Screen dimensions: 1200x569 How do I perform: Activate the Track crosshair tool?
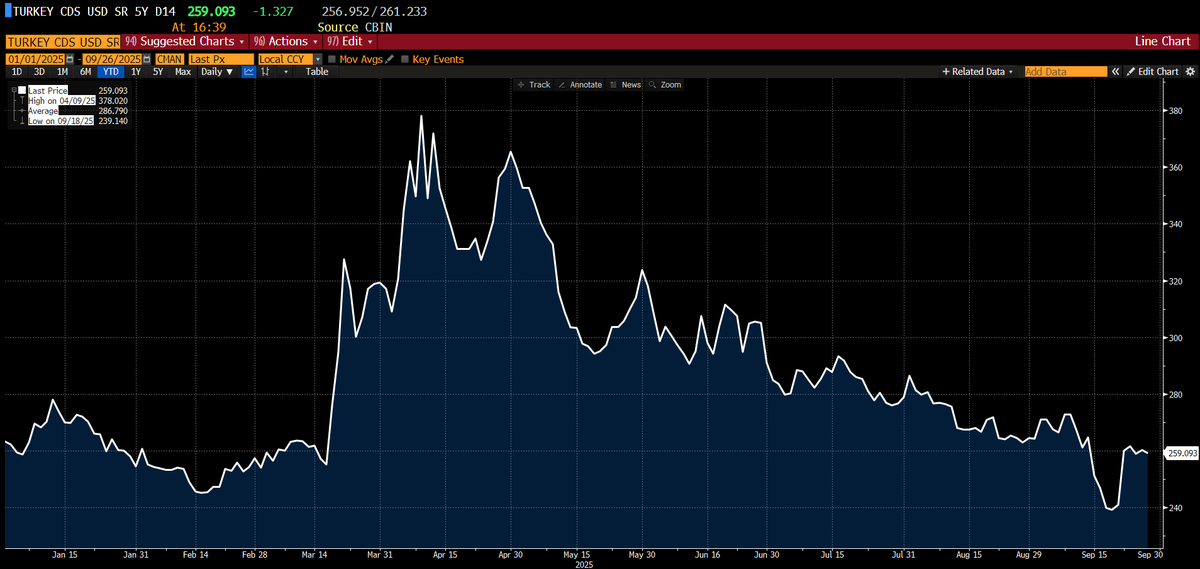pos(534,85)
